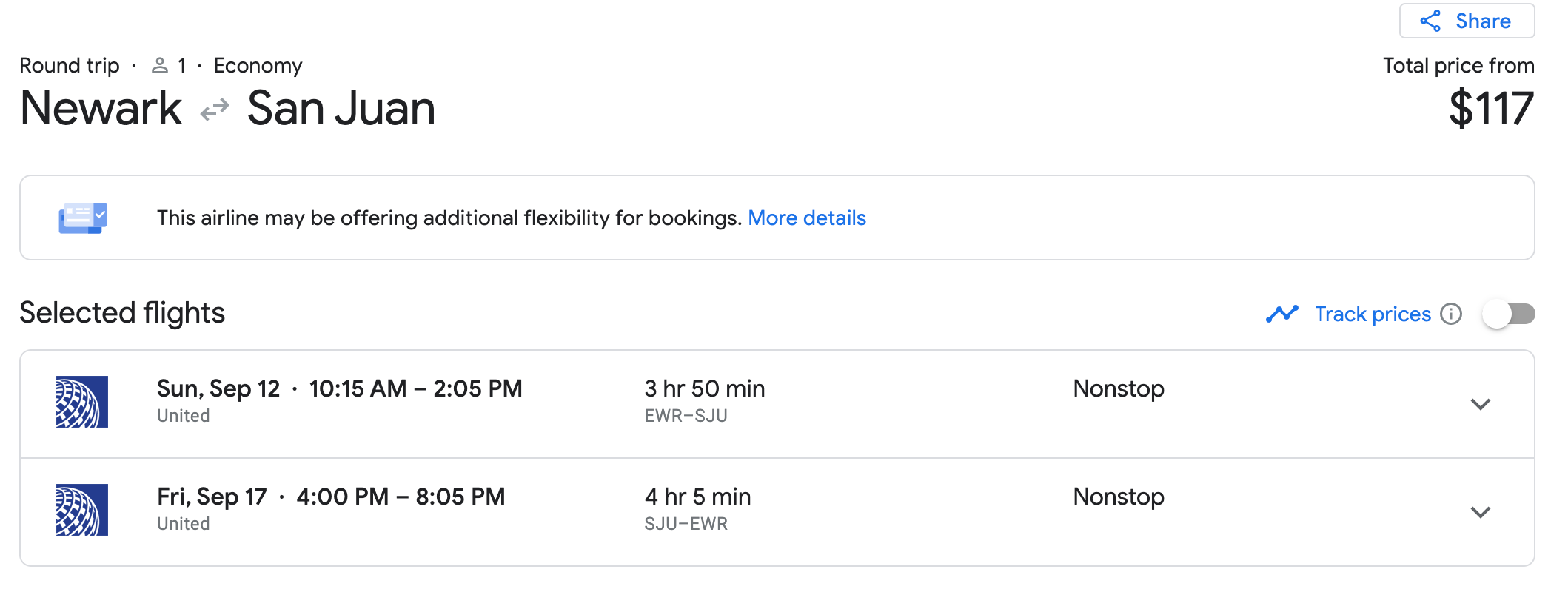Click the United logo for the outbound flight
The height and width of the screenshot is (589, 1568).
pyautogui.click(x=82, y=402)
